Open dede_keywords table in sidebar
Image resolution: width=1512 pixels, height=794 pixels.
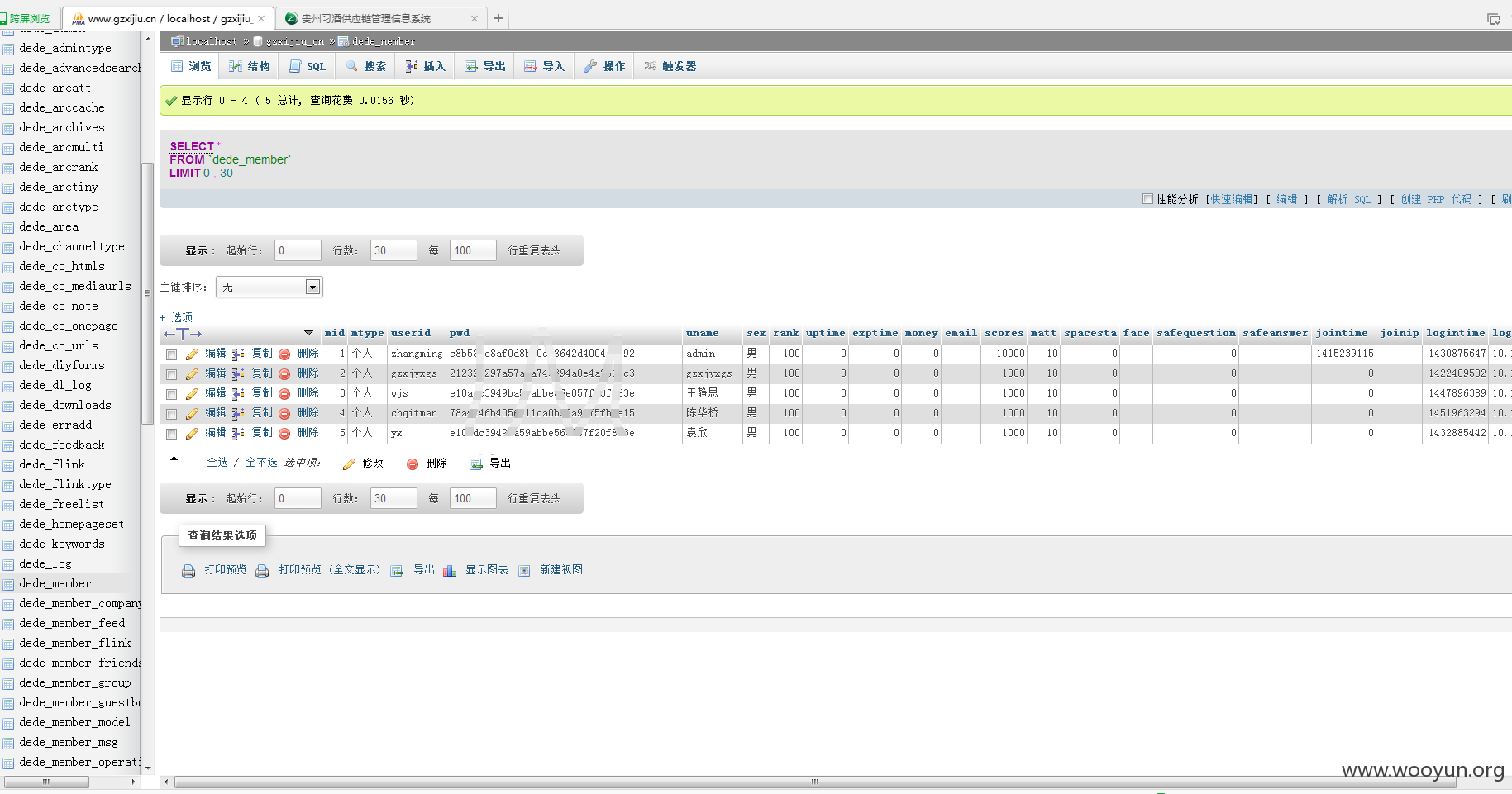[62, 544]
